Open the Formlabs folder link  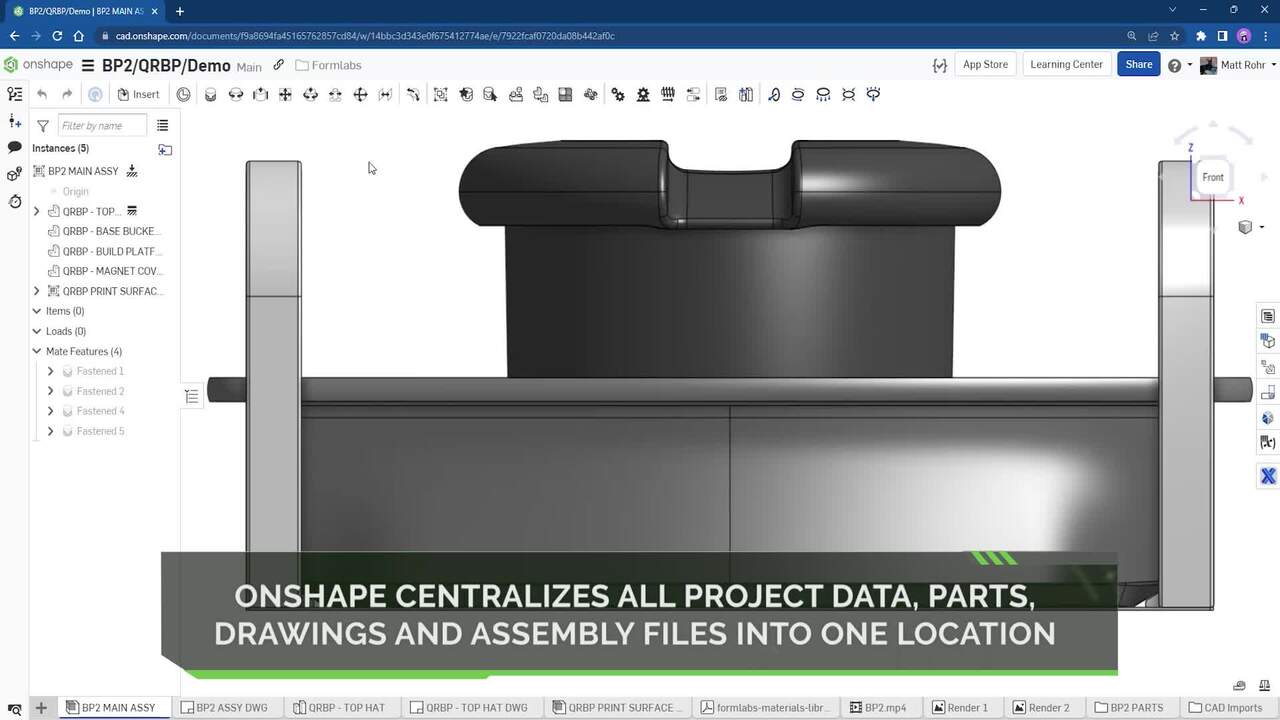coord(329,65)
